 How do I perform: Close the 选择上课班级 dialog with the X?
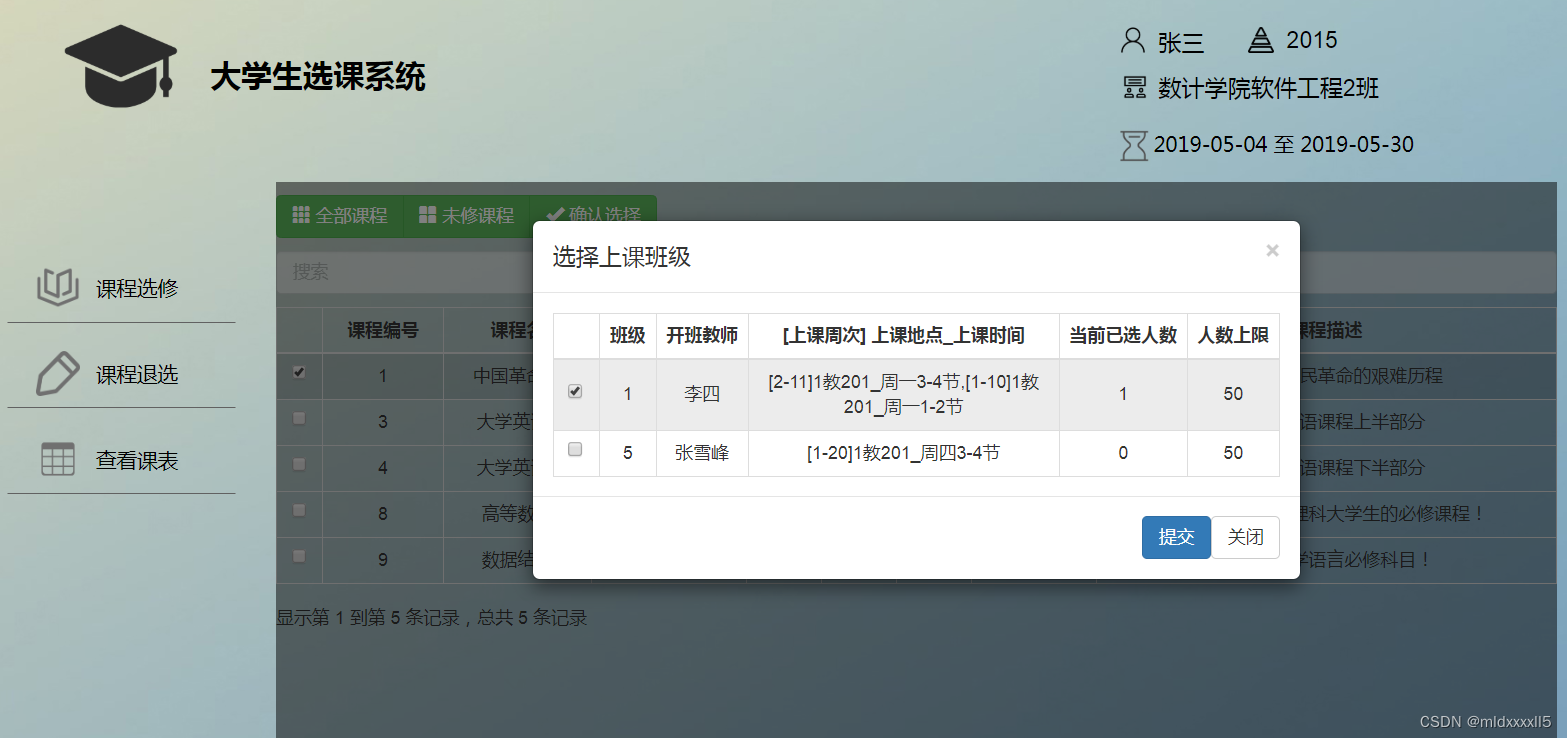click(x=1272, y=250)
